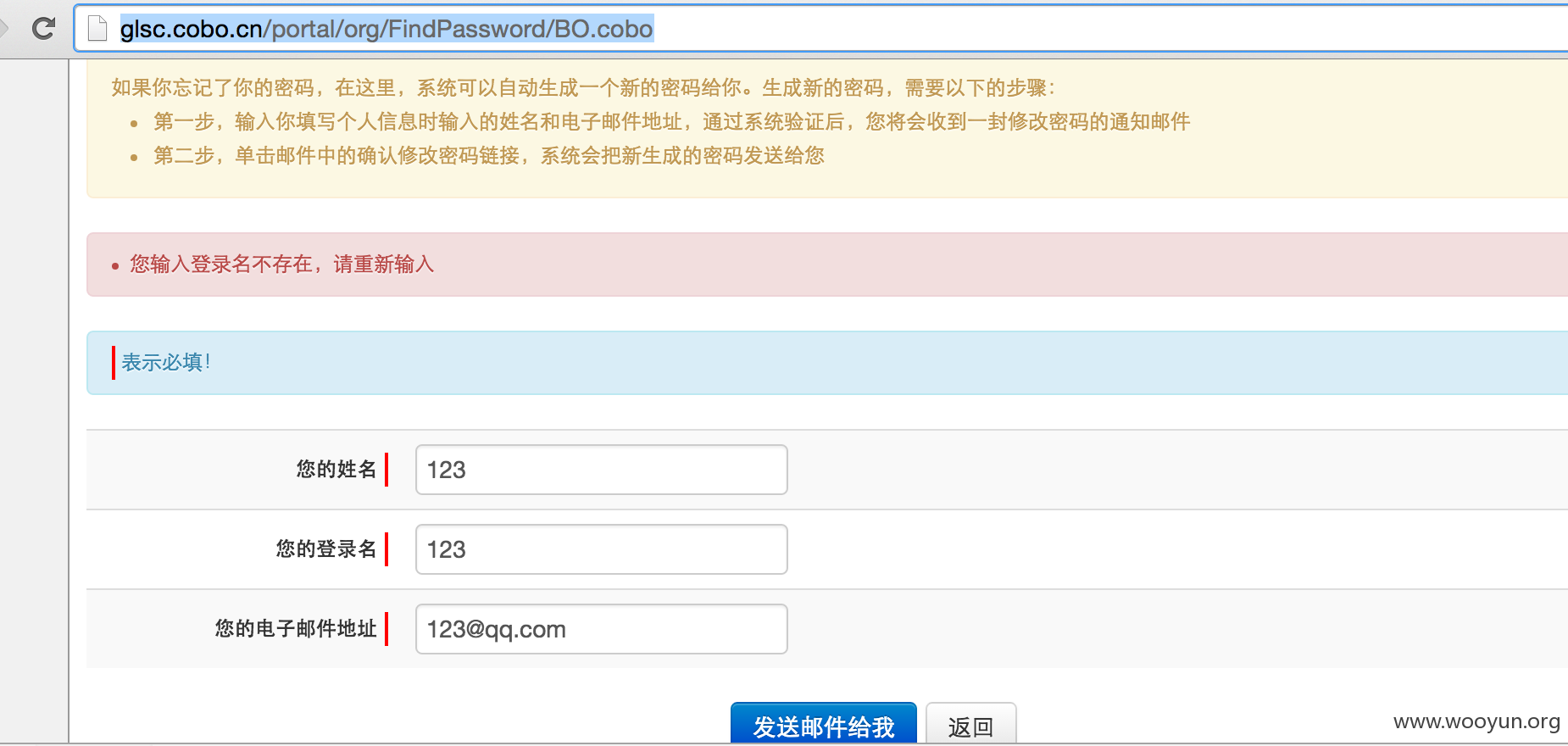Go back using the 返回 button

pos(970,724)
